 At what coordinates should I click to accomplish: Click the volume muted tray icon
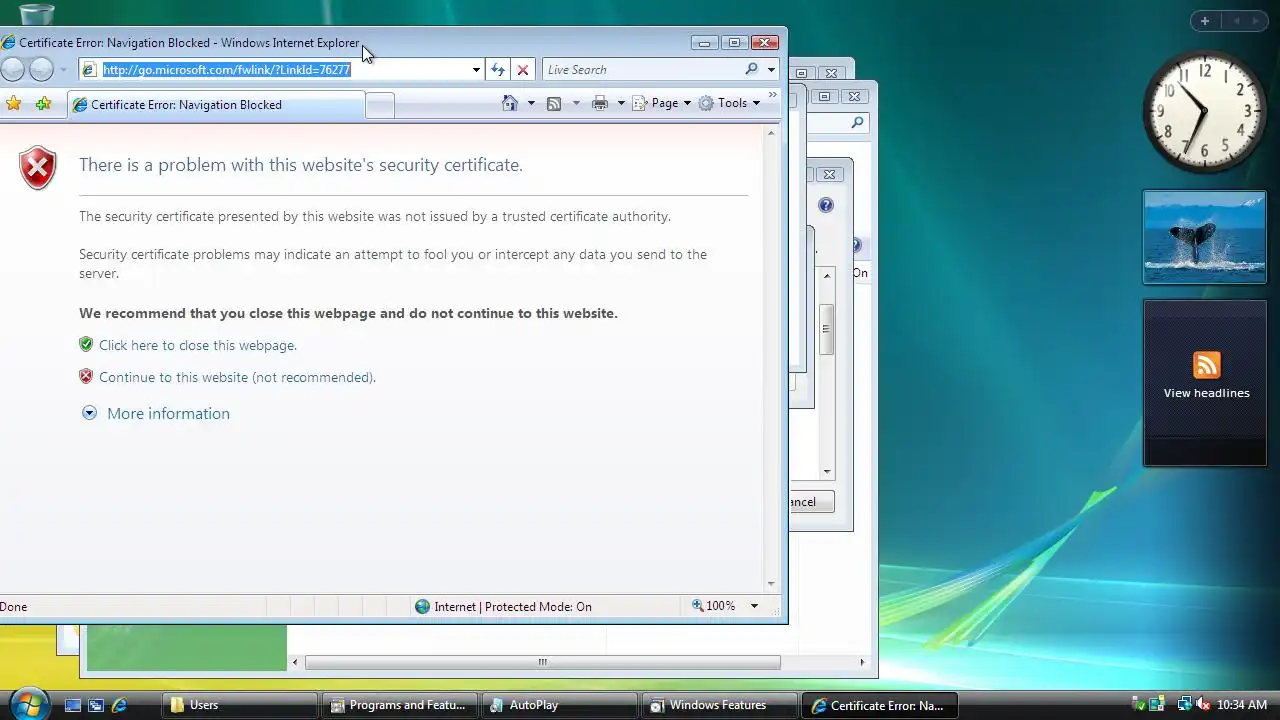pyautogui.click(x=1203, y=705)
